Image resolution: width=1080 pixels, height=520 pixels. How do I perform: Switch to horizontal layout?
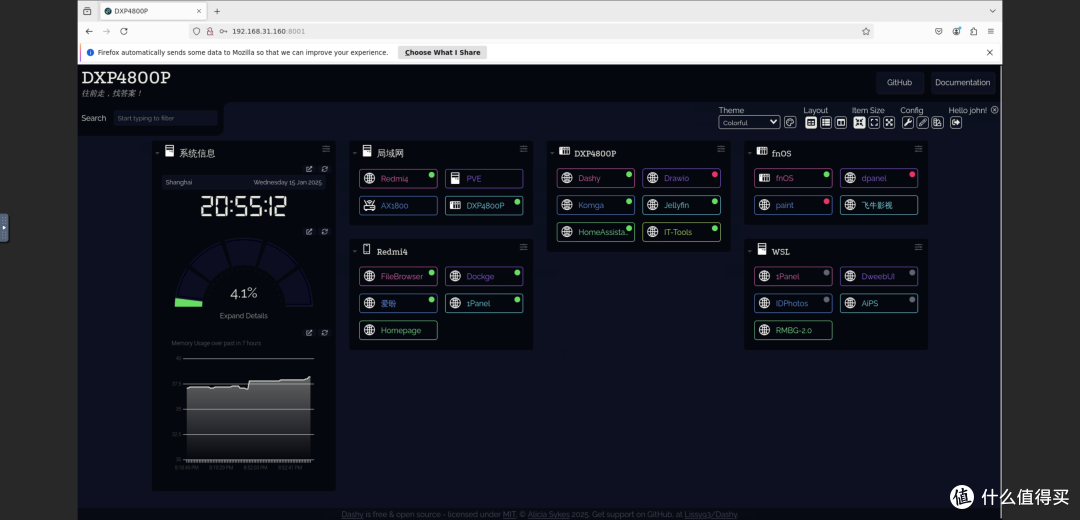[841, 123]
